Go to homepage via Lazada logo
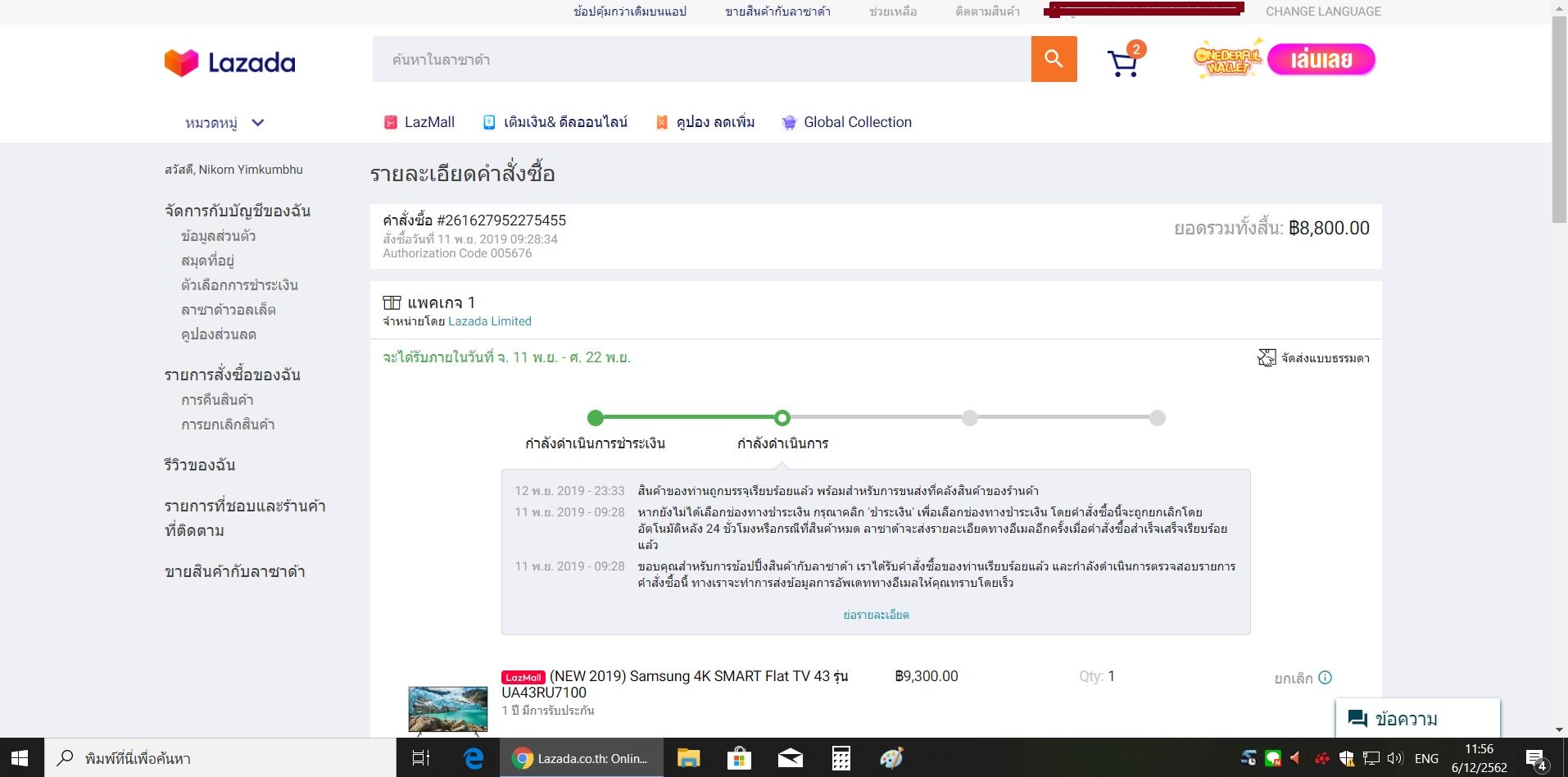This screenshot has width=1568, height=777. [x=229, y=62]
